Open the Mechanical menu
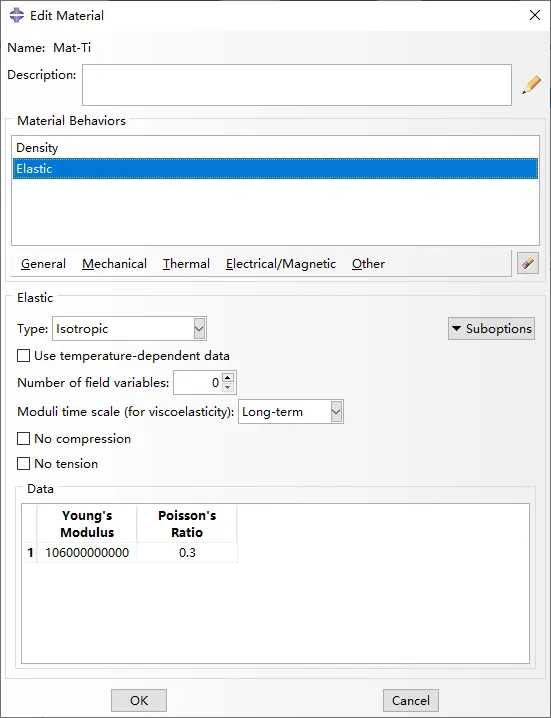The height and width of the screenshot is (718, 551). tap(115, 264)
